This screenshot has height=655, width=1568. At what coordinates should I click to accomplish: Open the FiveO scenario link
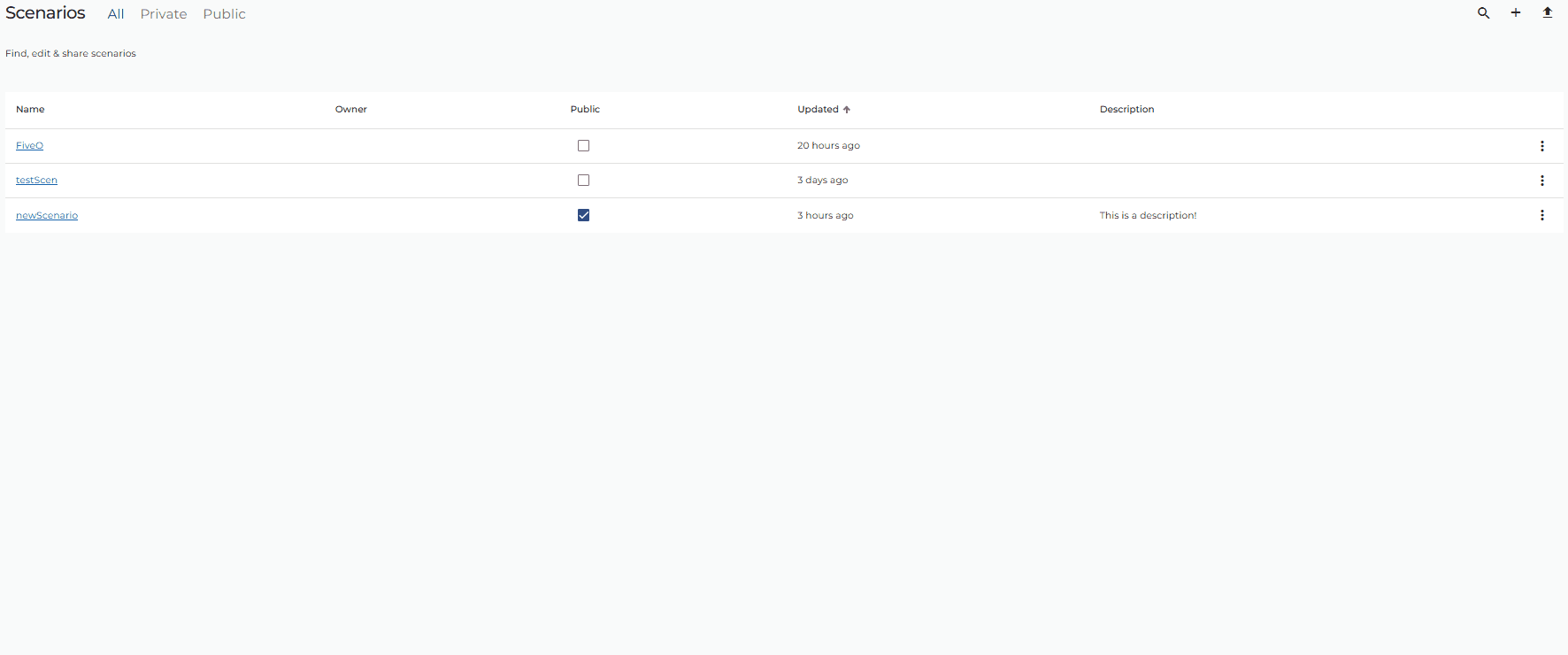pos(29,146)
